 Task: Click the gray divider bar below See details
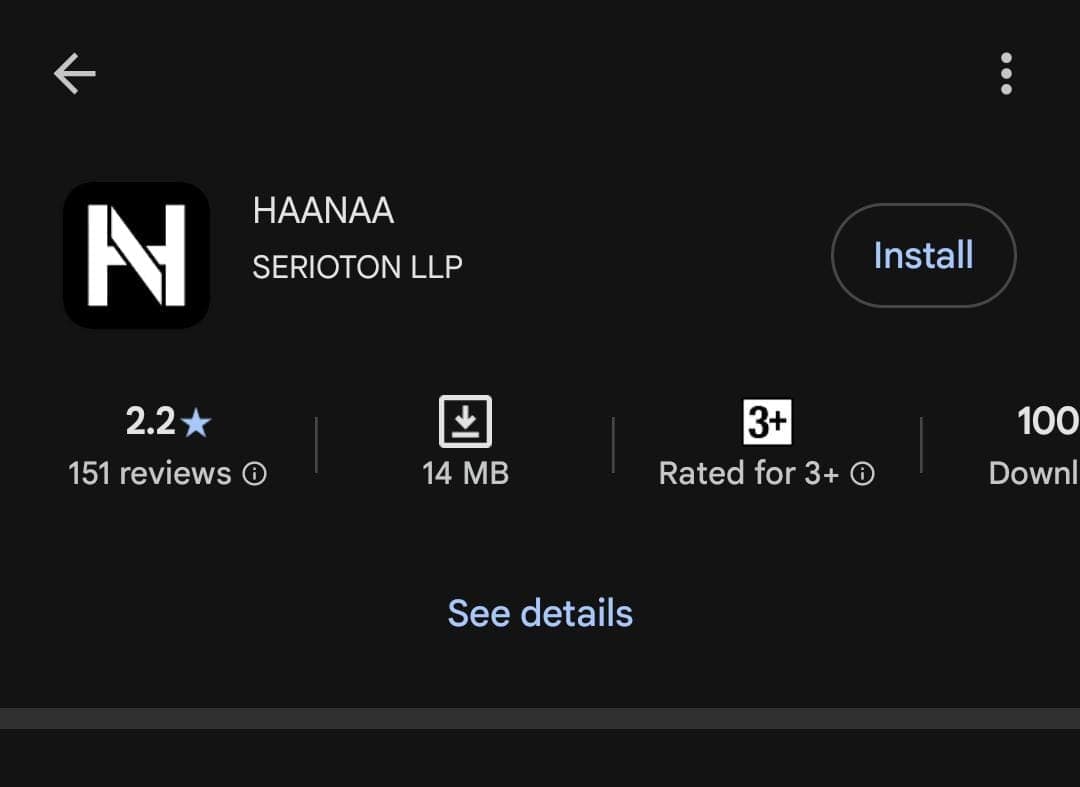(x=540, y=718)
